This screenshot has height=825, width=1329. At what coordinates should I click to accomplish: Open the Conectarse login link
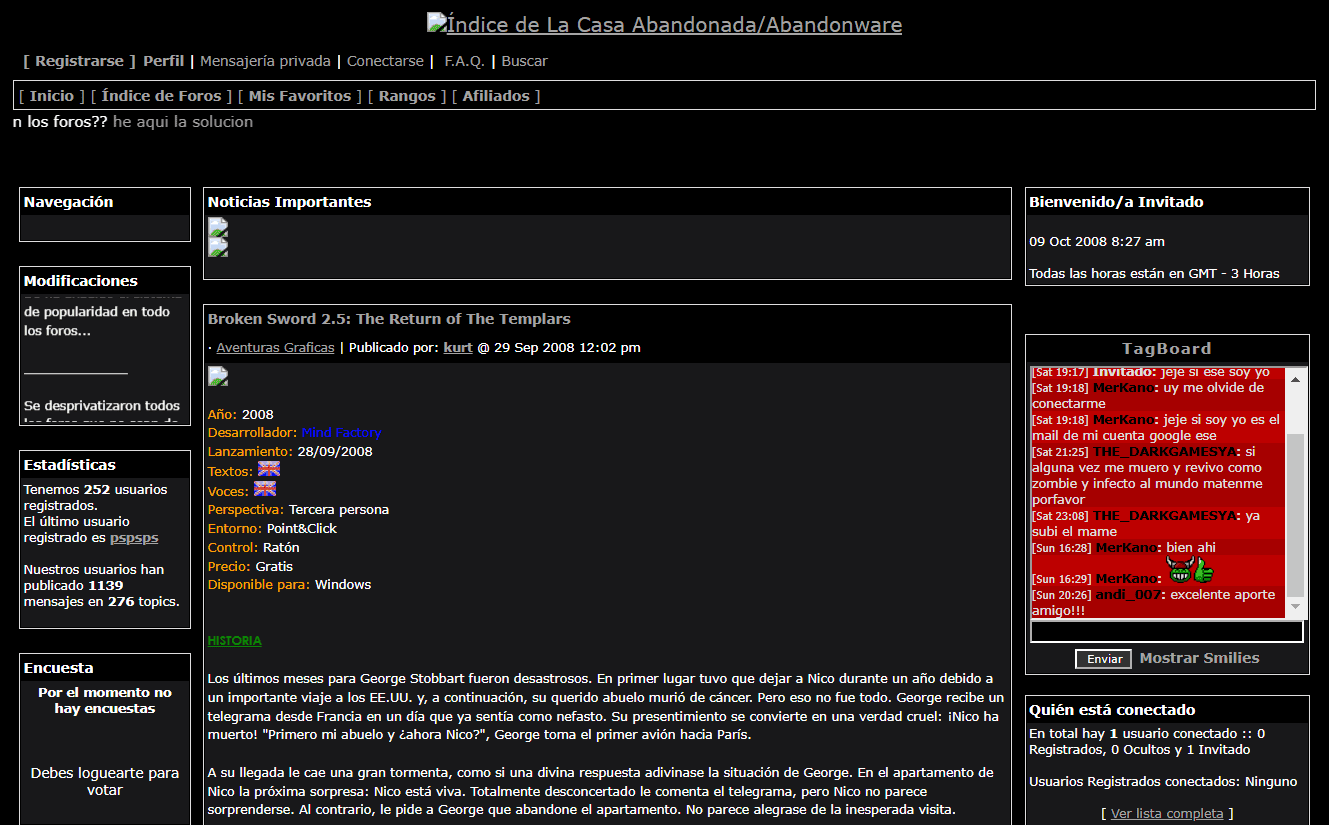click(x=385, y=61)
